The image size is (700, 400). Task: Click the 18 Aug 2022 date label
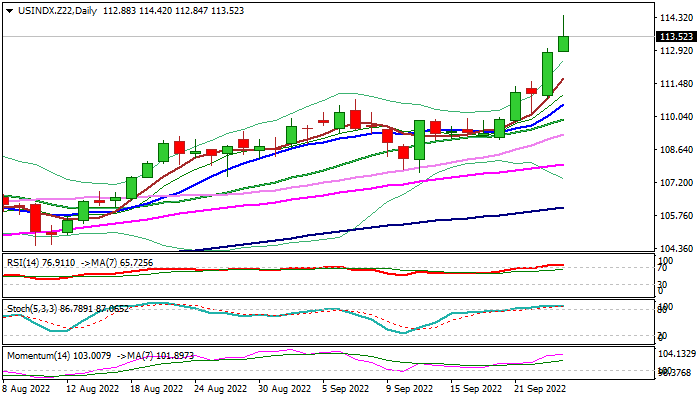pos(157,389)
